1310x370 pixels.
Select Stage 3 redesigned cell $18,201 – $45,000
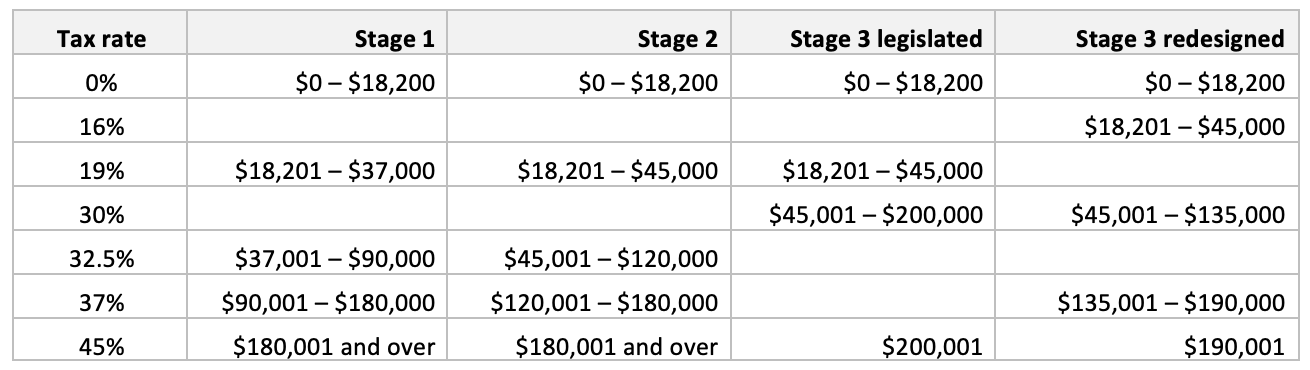(1184, 127)
